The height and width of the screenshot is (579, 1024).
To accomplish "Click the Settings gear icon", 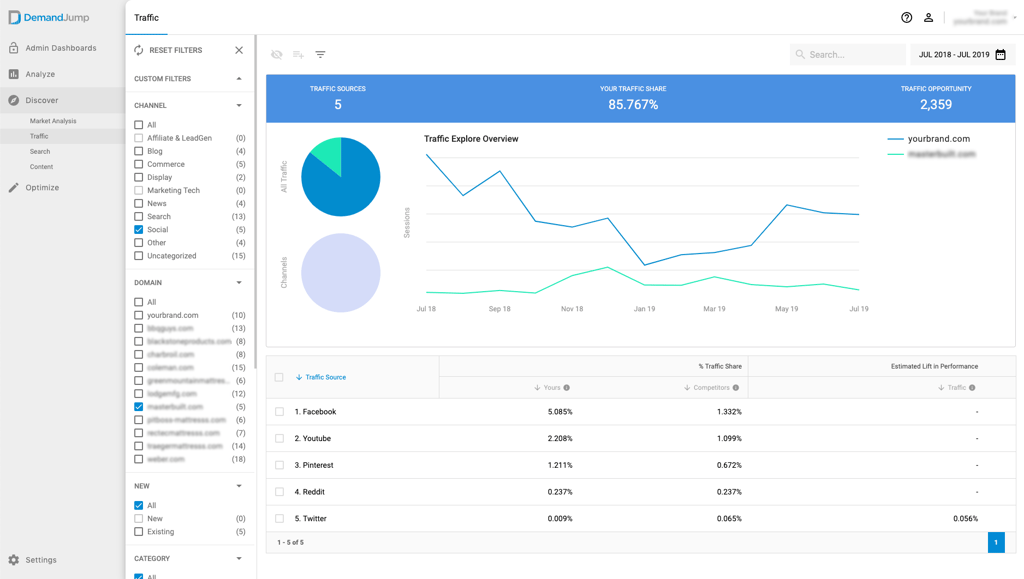I will (13, 559).
